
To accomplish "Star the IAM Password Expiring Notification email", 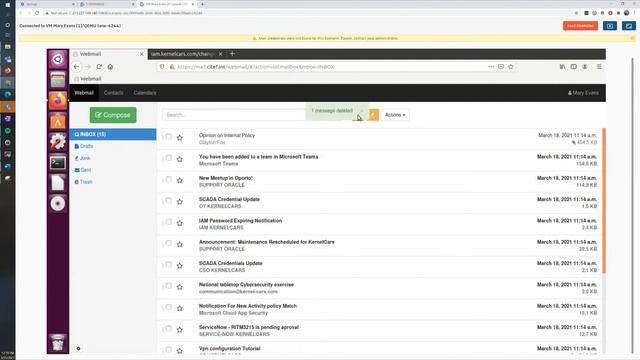I will tap(180, 223).
